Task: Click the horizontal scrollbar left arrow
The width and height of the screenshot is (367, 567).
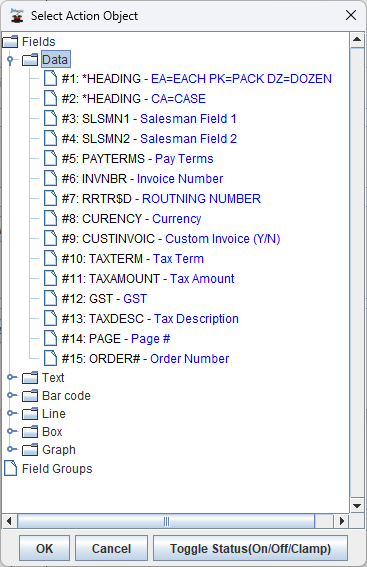Action: pyautogui.click(x=9, y=521)
